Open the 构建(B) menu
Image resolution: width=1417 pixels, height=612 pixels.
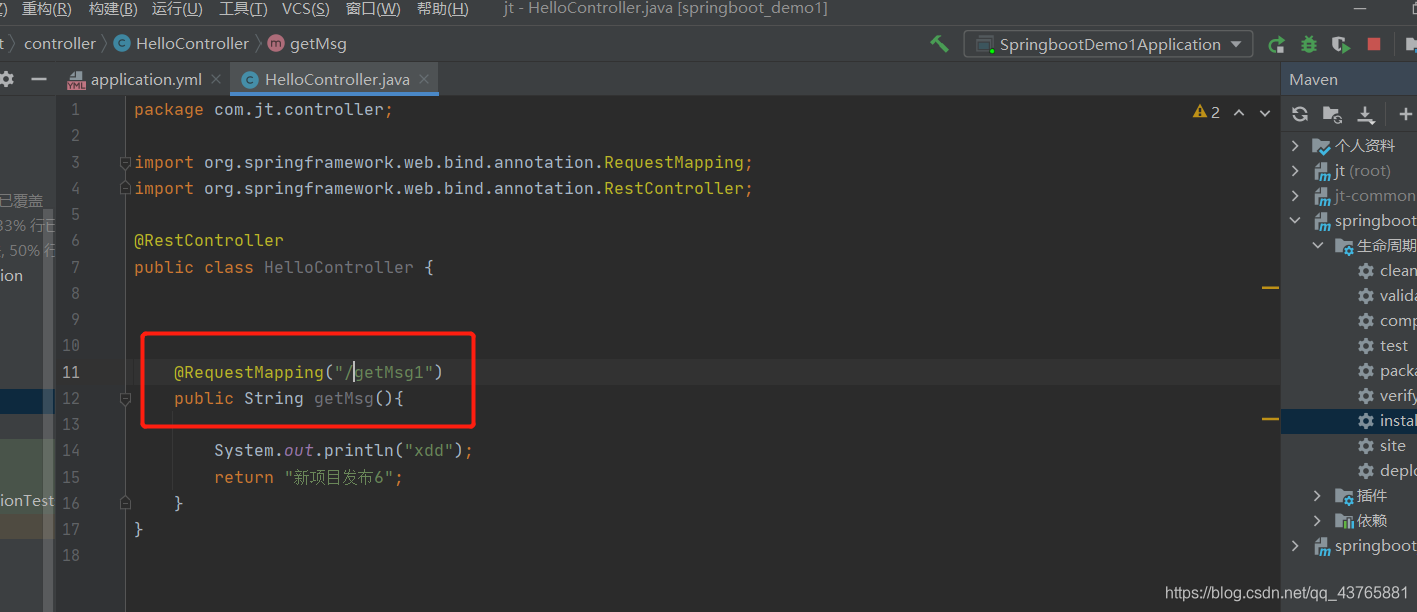tap(113, 9)
